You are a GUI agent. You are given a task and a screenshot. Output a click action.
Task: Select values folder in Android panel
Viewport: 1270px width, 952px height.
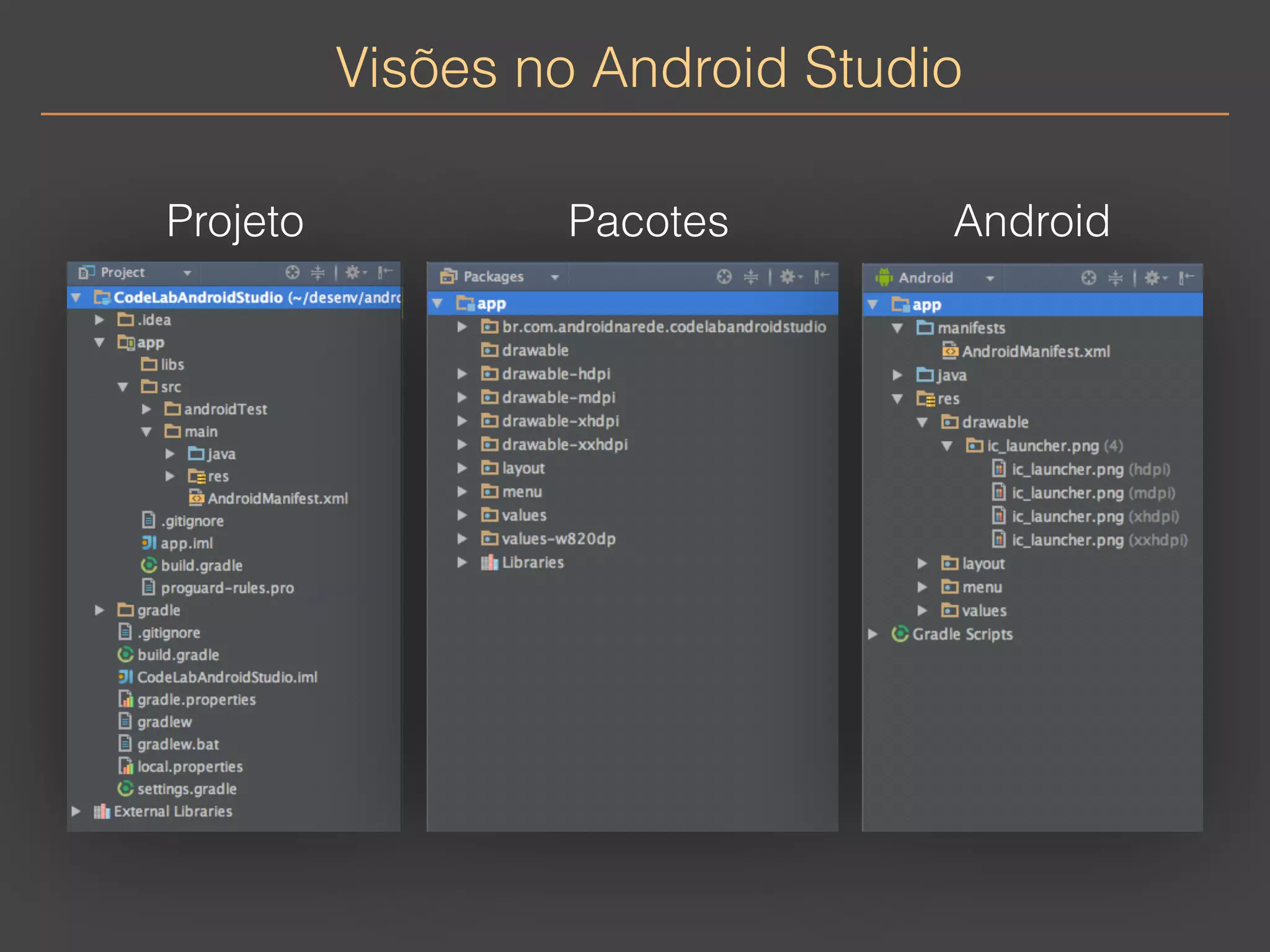984,610
